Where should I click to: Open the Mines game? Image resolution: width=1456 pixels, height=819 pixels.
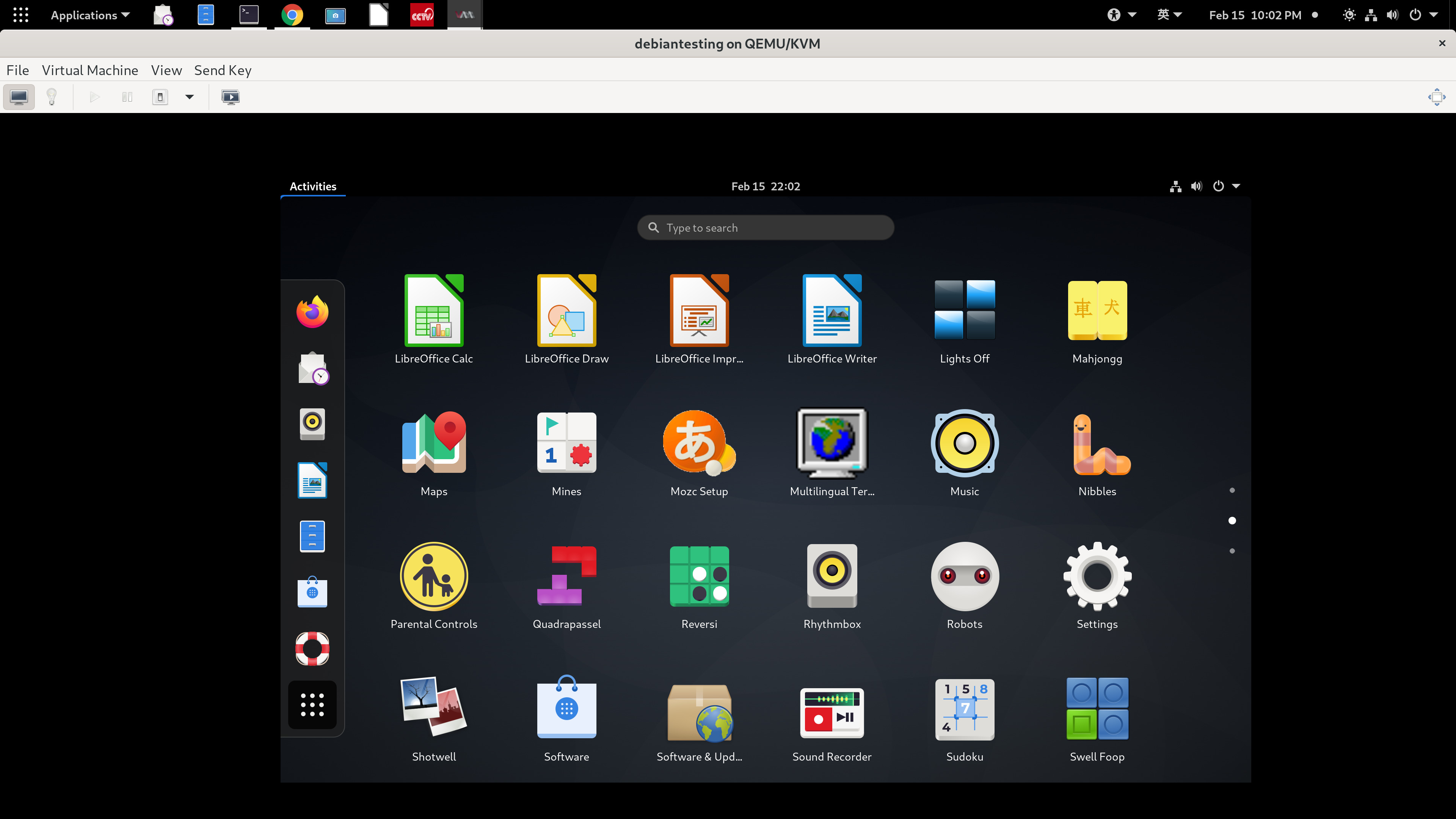pos(566,452)
